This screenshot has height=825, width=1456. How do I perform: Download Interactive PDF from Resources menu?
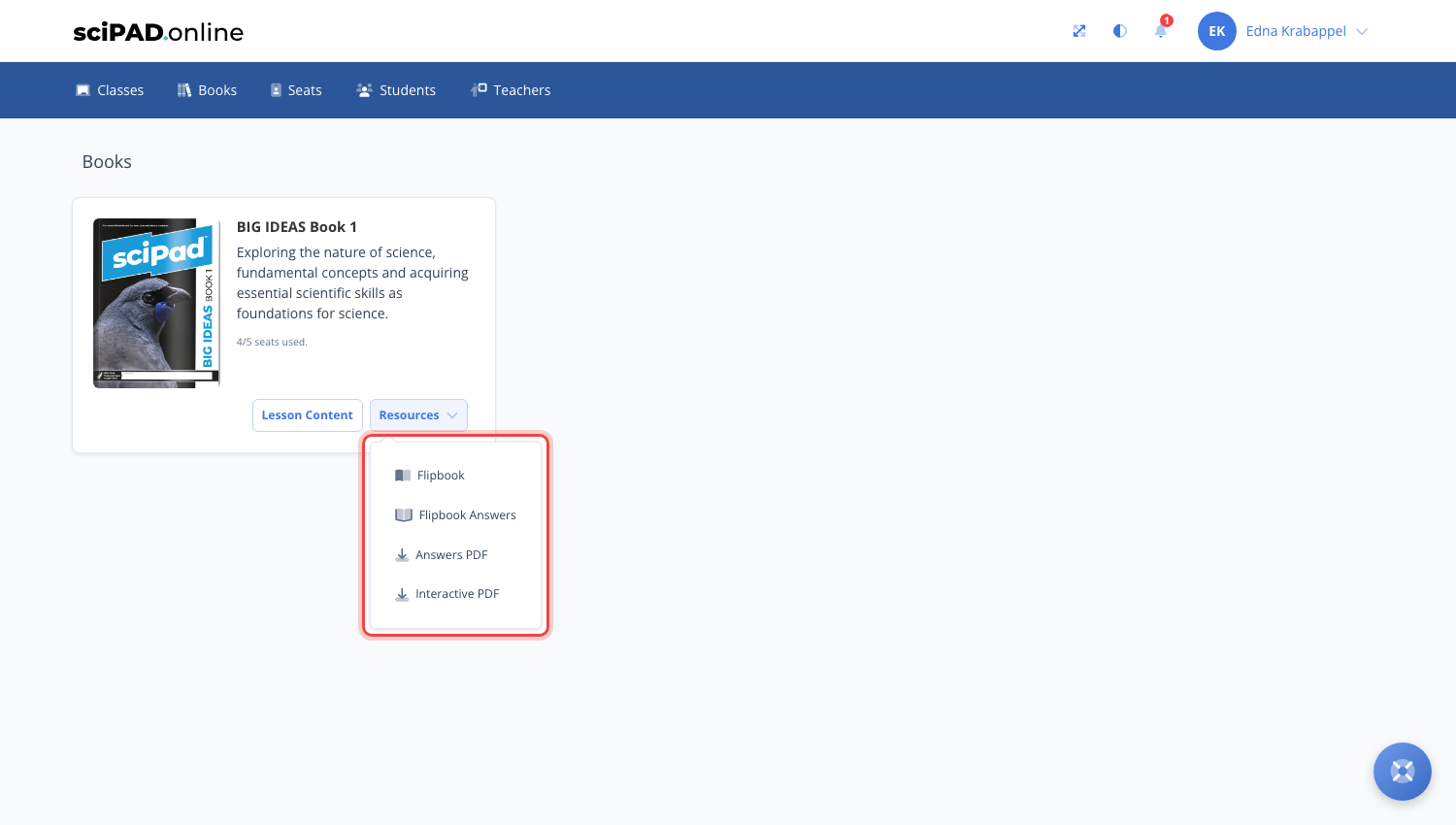coord(447,594)
